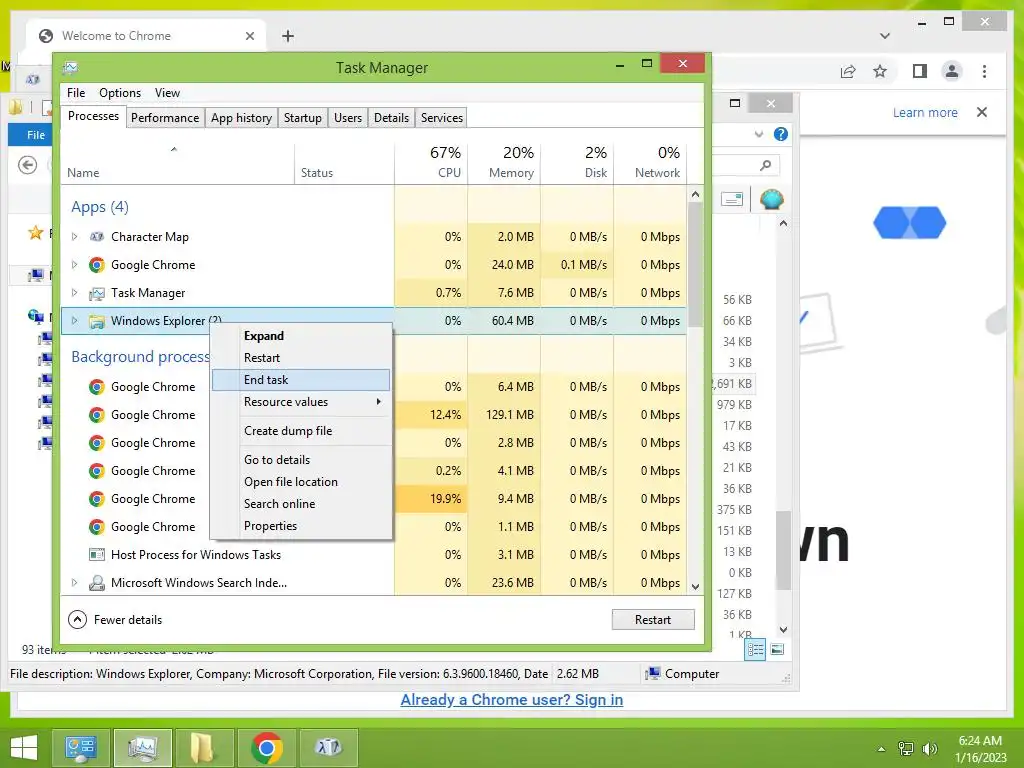
Task: Click the Microsoft Windows Search Indexer icon
Action: pos(97,583)
